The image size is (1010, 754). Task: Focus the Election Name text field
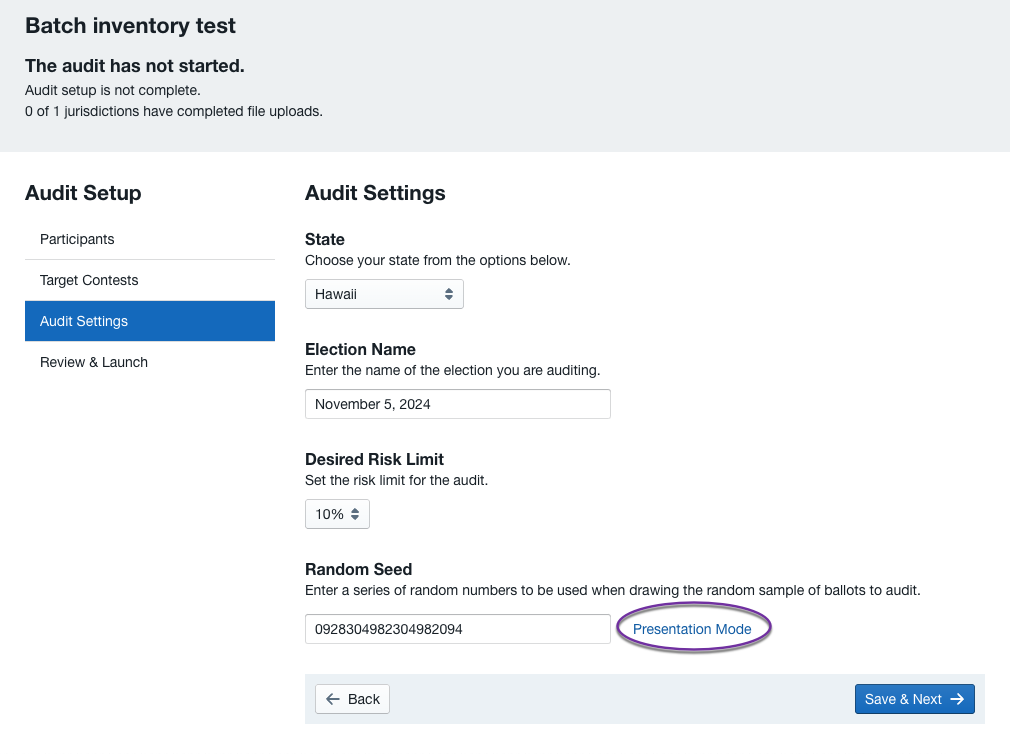click(x=457, y=404)
